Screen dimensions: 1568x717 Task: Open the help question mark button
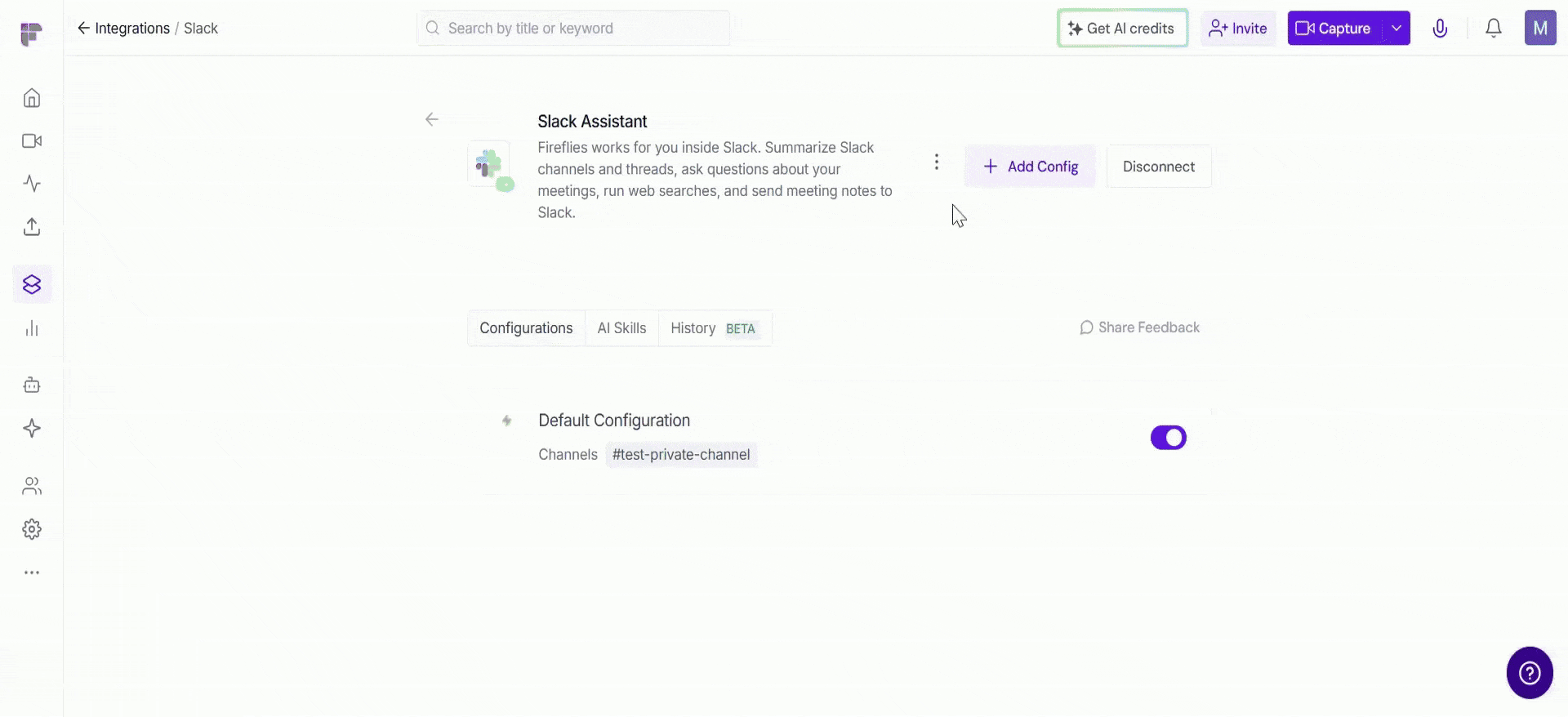[1530, 673]
